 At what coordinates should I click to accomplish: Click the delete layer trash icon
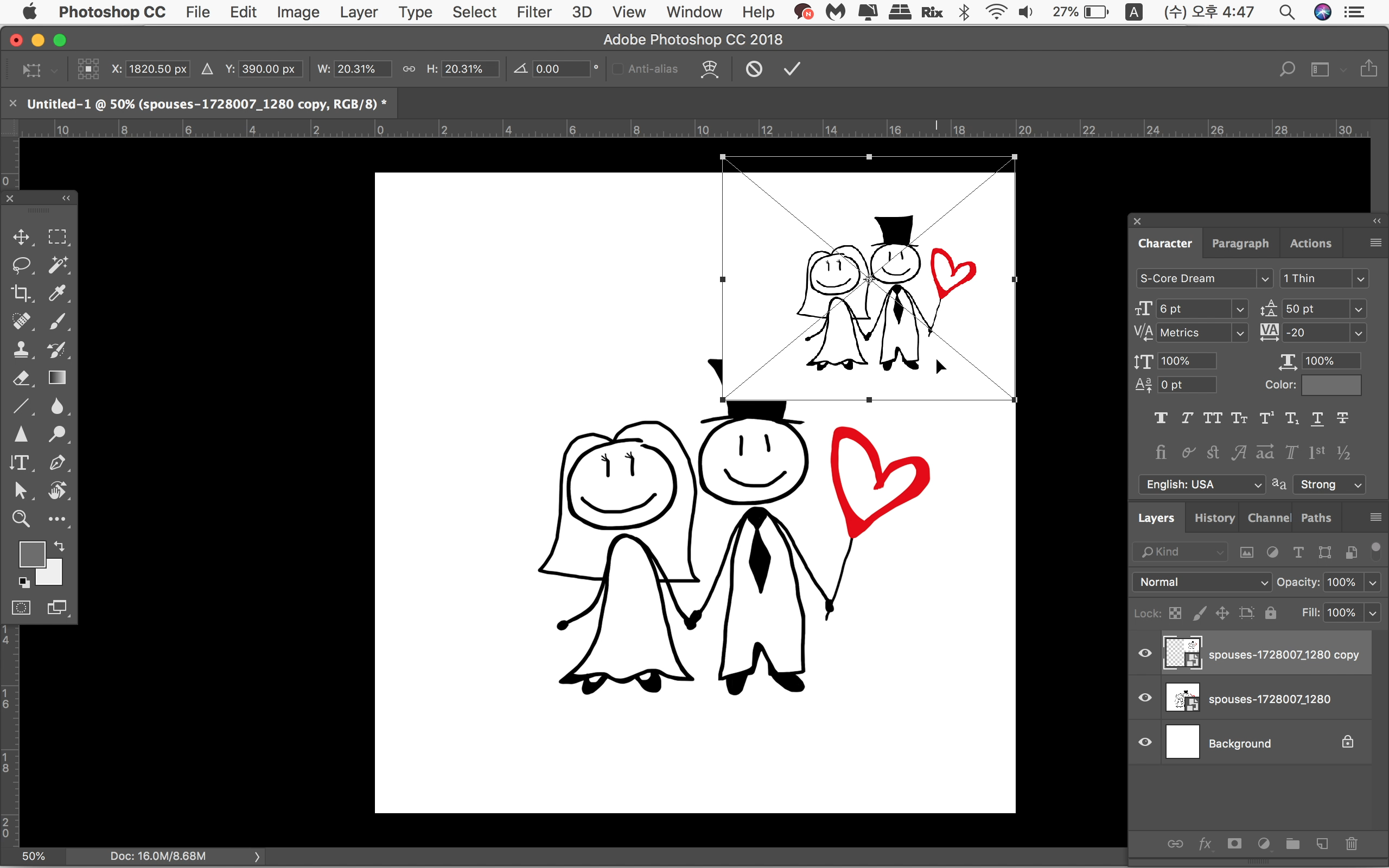point(1351,843)
